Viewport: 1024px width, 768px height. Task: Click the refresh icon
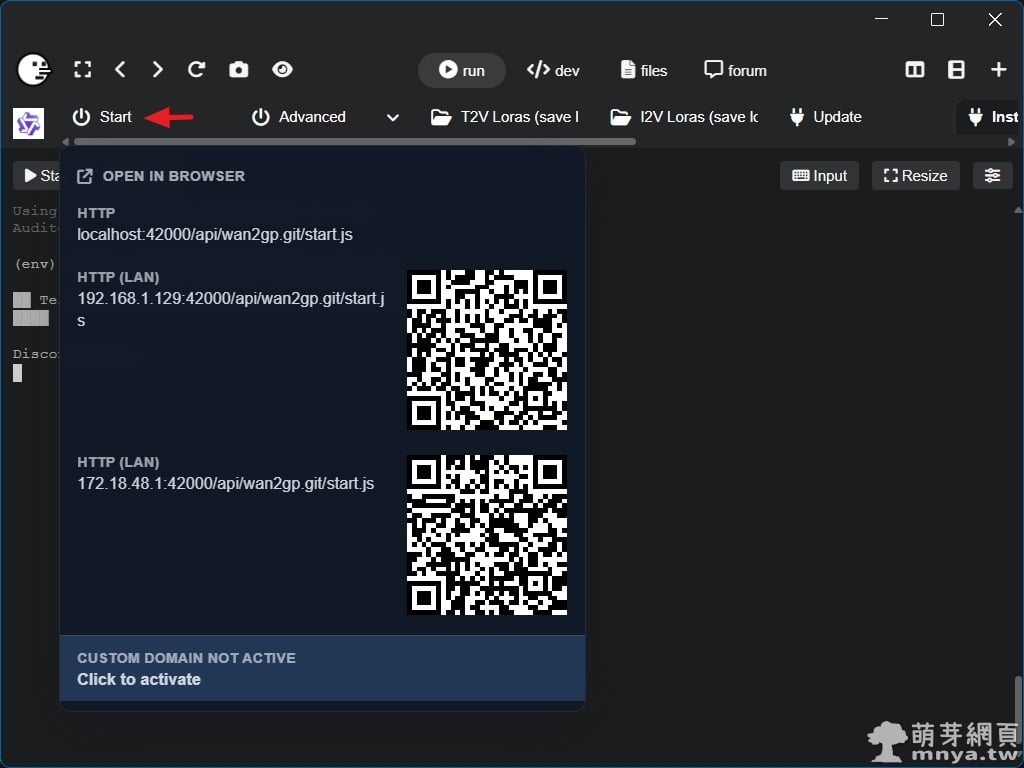197,70
